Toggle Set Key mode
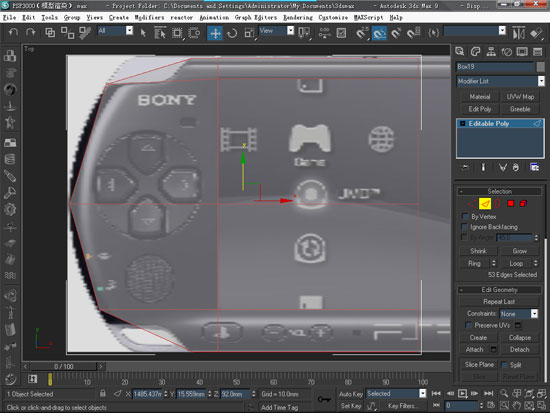This screenshot has width=550, height=413. (351, 406)
